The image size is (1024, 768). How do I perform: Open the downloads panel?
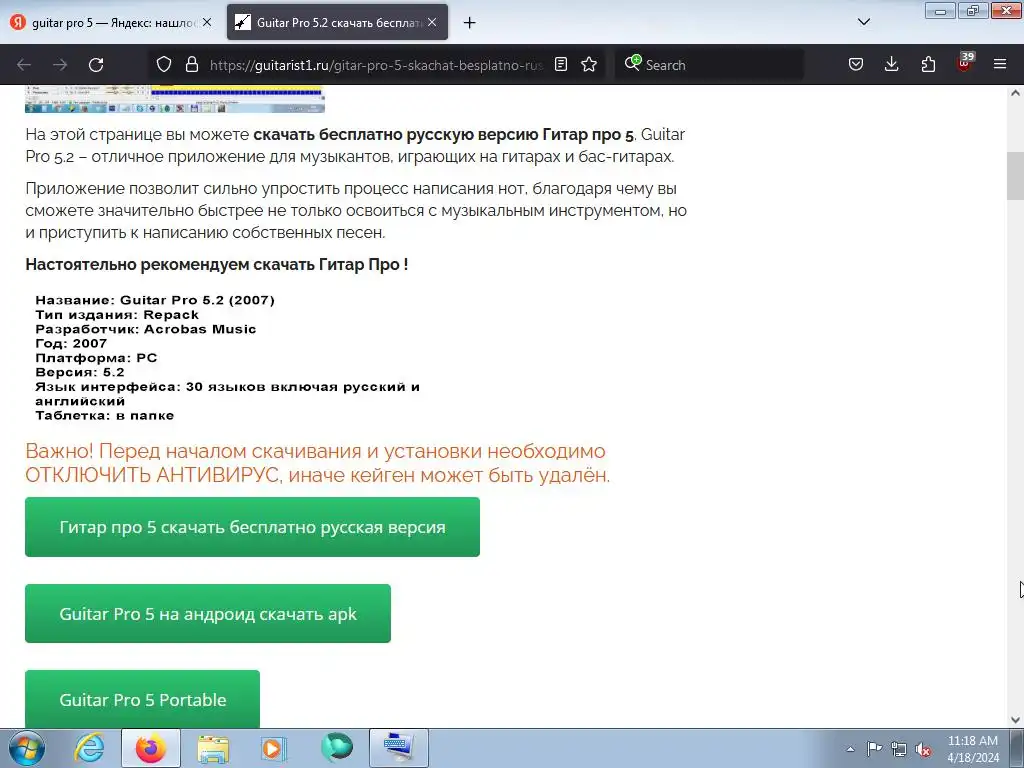(891, 65)
